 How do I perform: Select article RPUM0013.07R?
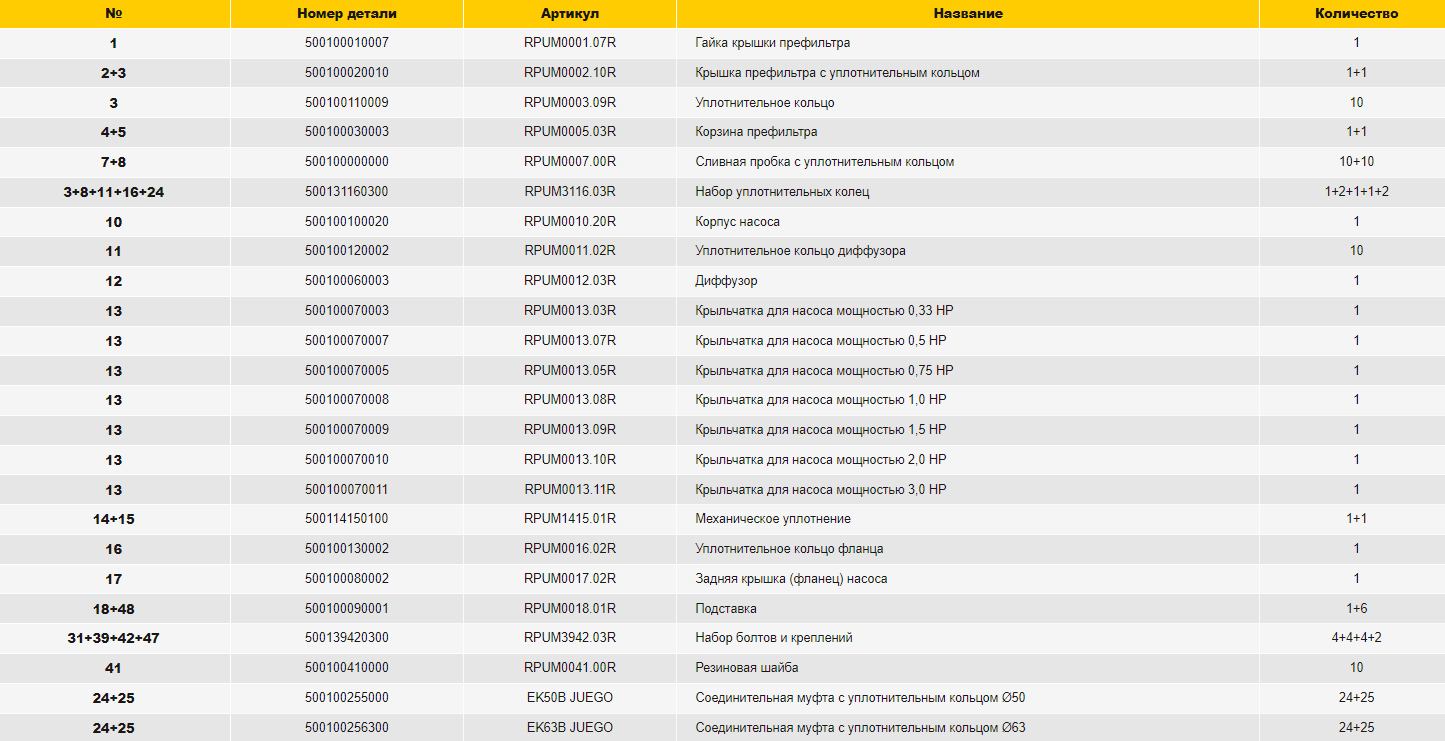tap(570, 340)
